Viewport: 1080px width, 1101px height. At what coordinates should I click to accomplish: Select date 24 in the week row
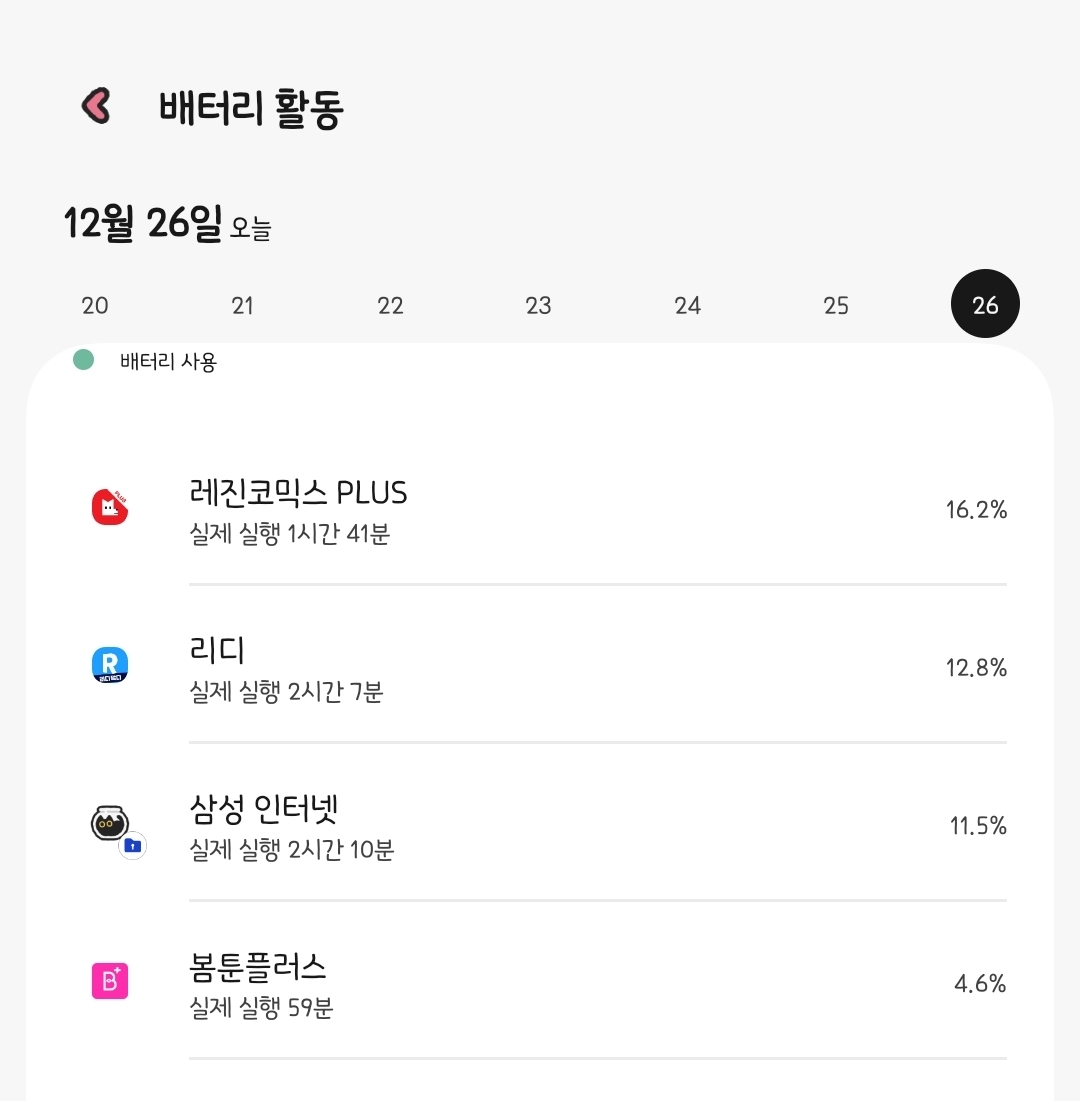click(x=688, y=305)
